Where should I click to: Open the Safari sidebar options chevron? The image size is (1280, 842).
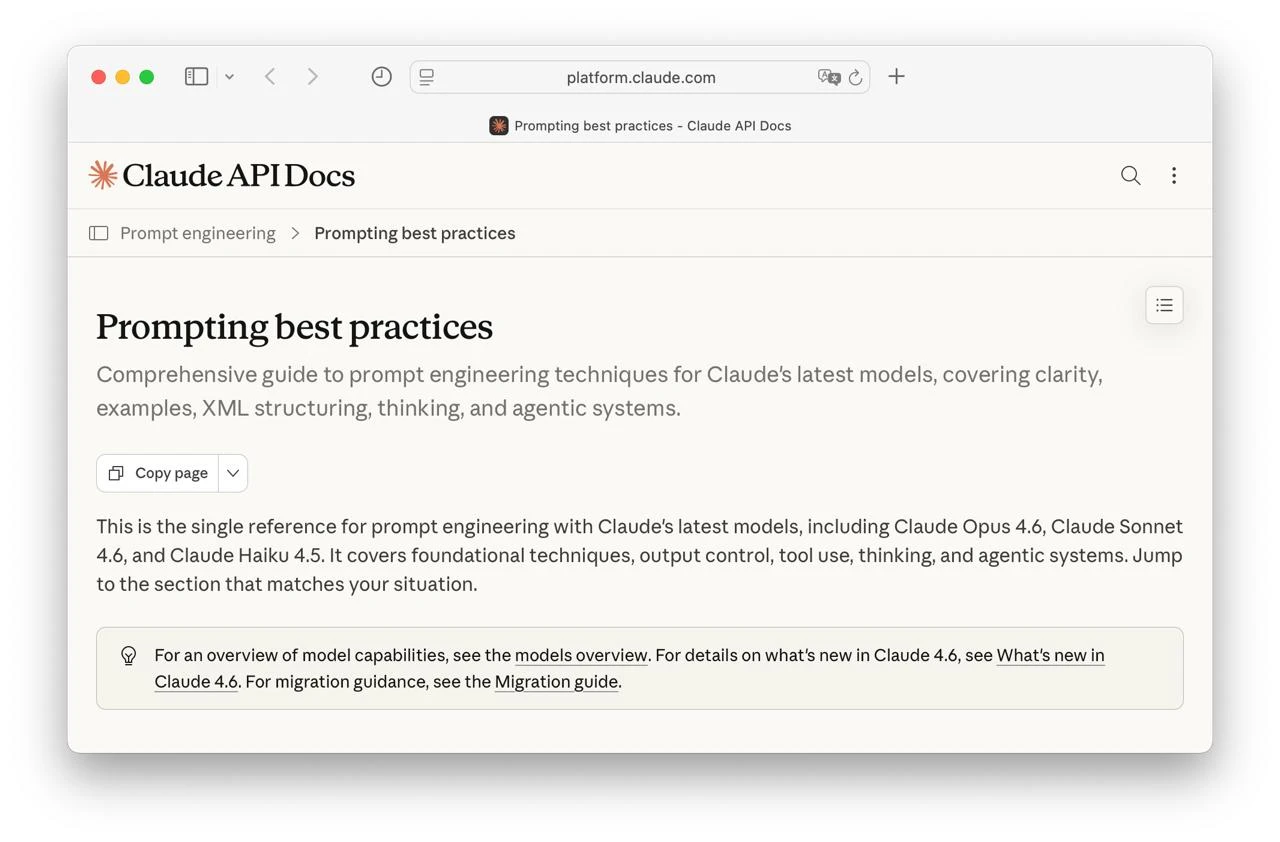click(x=229, y=77)
